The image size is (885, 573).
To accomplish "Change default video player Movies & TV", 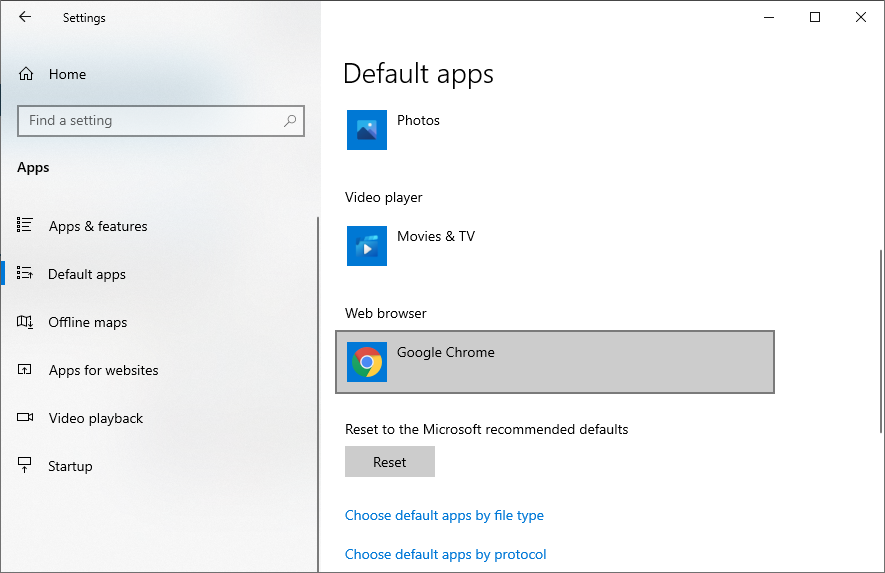I will point(555,246).
